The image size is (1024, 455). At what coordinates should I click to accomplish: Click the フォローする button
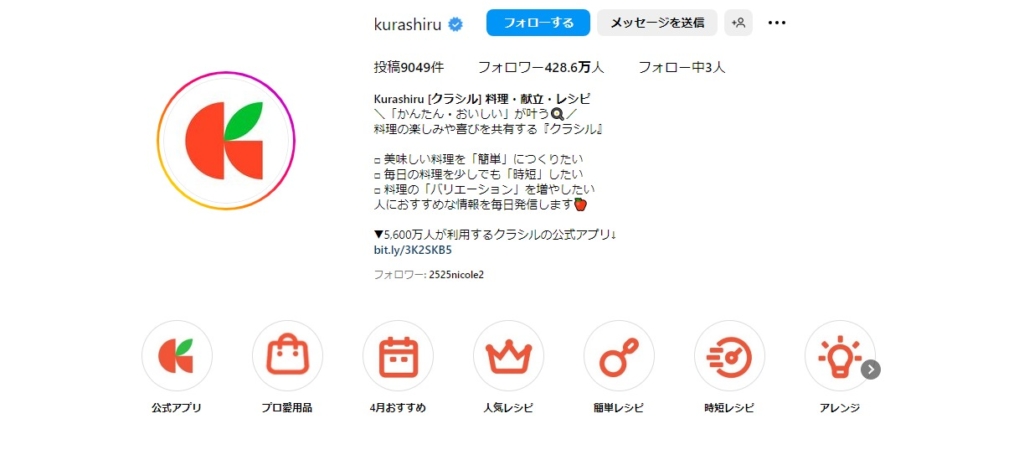[538, 23]
